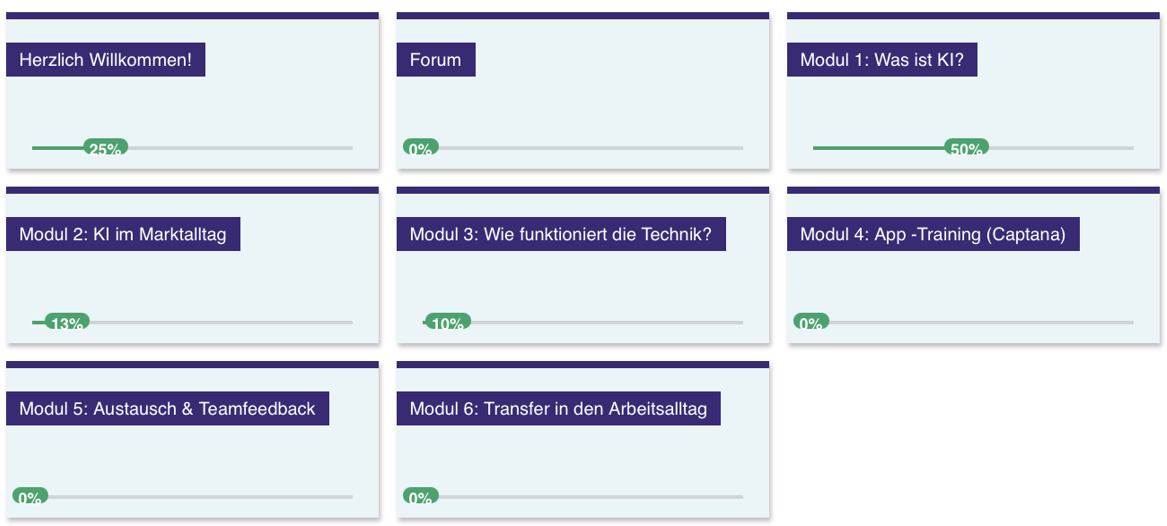The height and width of the screenshot is (526, 1167).
Task: Click the 10% progress badge of Modul 3
Action: (x=447, y=322)
